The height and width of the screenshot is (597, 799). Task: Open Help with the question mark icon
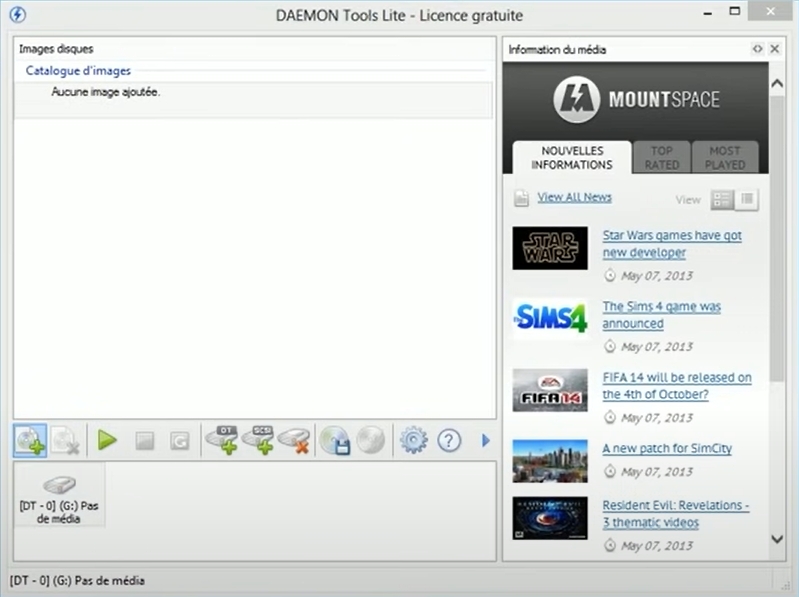click(449, 440)
